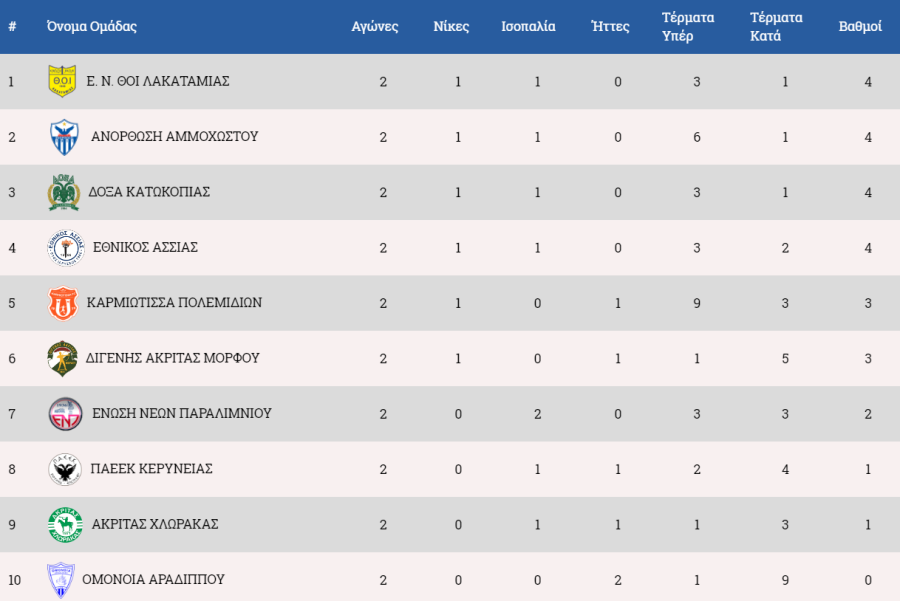Click the ΟΜΟΝΟΙΑ ΑΡΑΔΙΠΠΟΥ blue shield crest
This screenshot has width=900, height=601.
click(x=61, y=580)
